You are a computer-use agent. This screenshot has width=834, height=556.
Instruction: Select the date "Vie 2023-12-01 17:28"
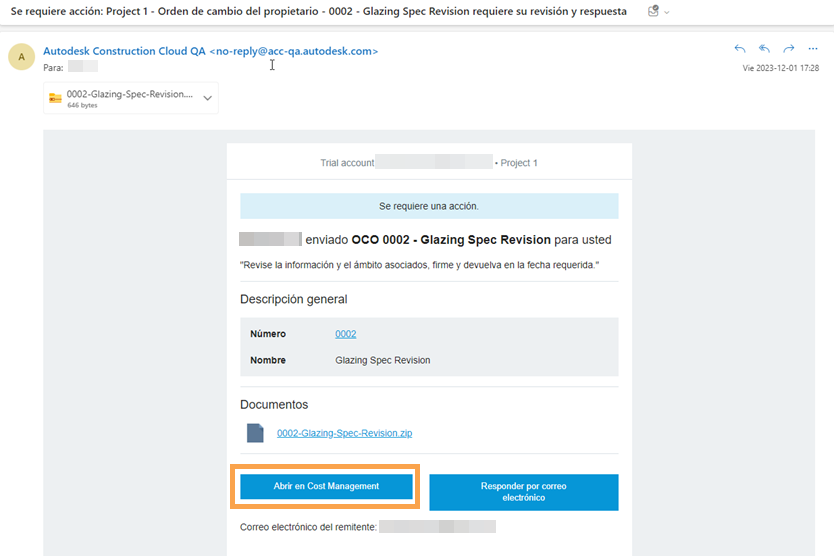click(x=781, y=68)
